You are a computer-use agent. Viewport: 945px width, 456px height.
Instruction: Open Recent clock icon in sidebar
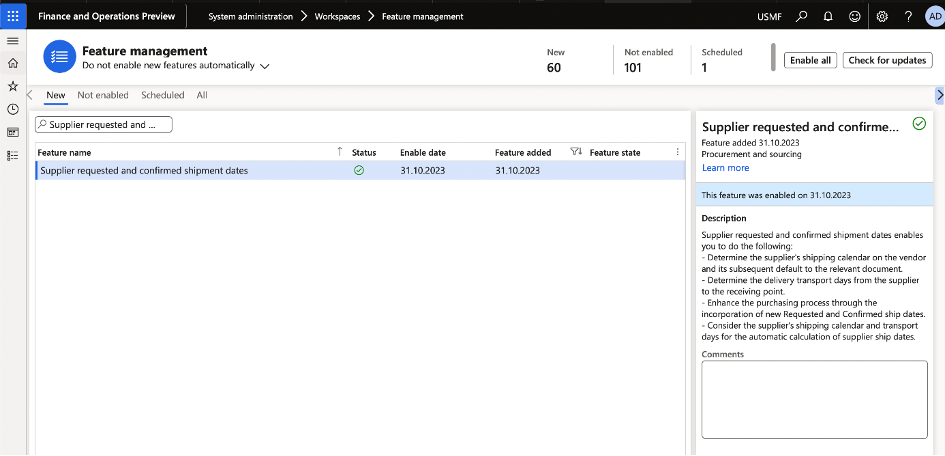click(13, 109)
